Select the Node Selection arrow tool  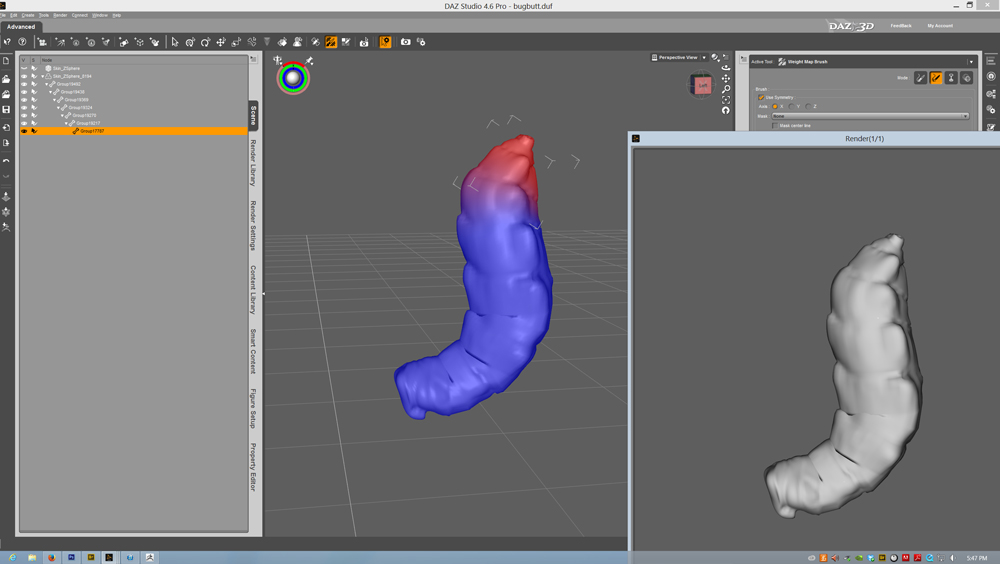click(x=175, y=42)
